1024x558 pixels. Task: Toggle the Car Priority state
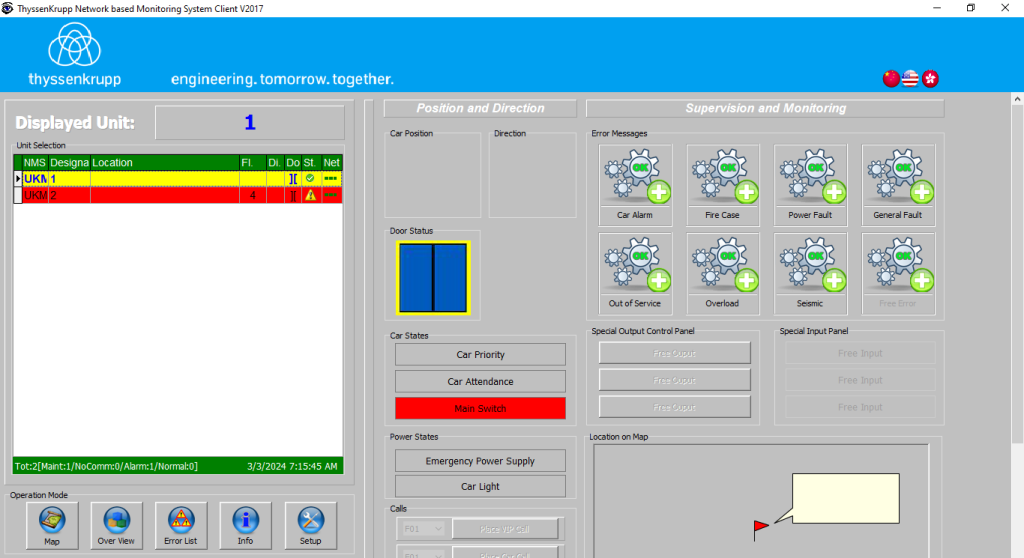(480, 355)
